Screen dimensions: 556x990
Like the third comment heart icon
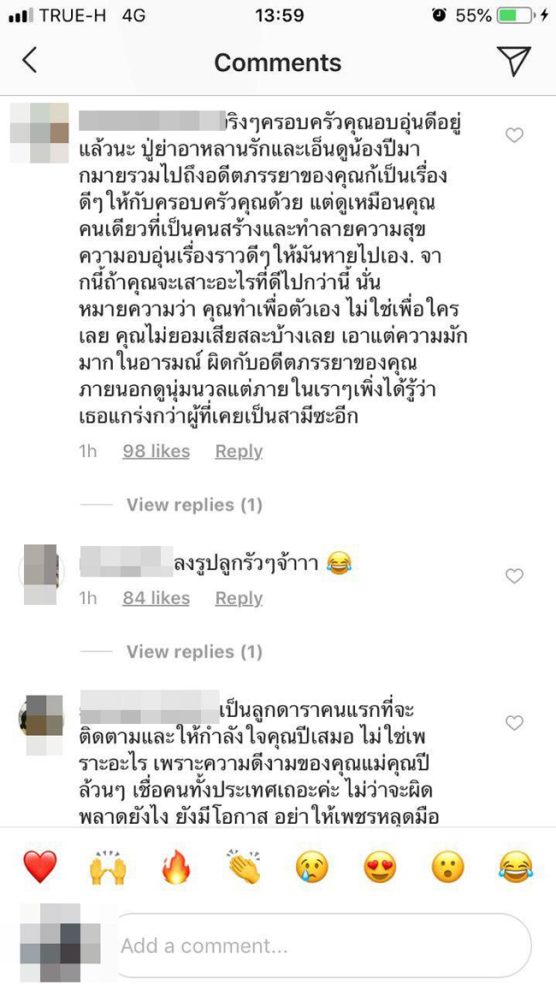[514, 723]
